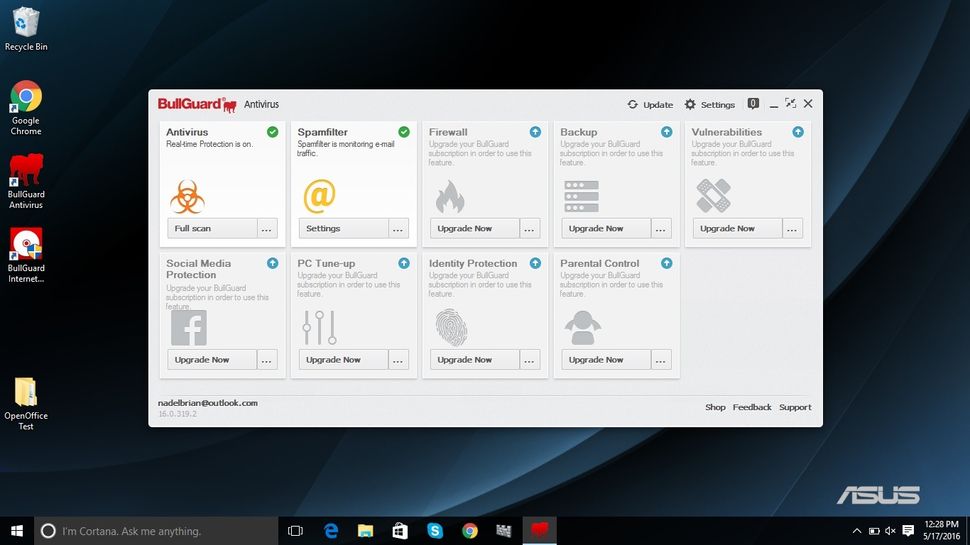Click the nadelbrian@outlook.com account text
Viewport: 970px width, 545px height.
[x=208, y=403]
